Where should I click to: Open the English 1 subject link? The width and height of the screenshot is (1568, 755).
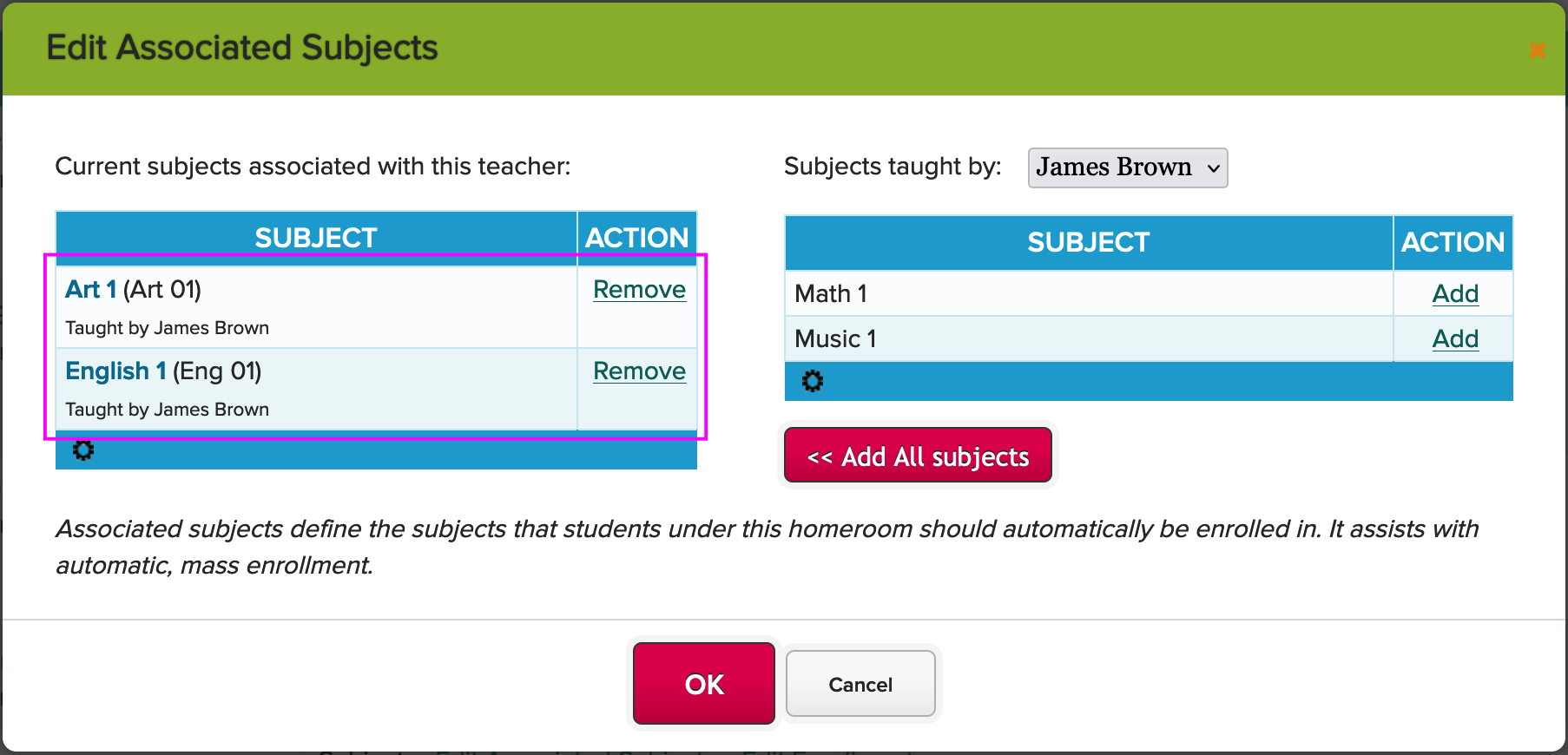[115, 371]
